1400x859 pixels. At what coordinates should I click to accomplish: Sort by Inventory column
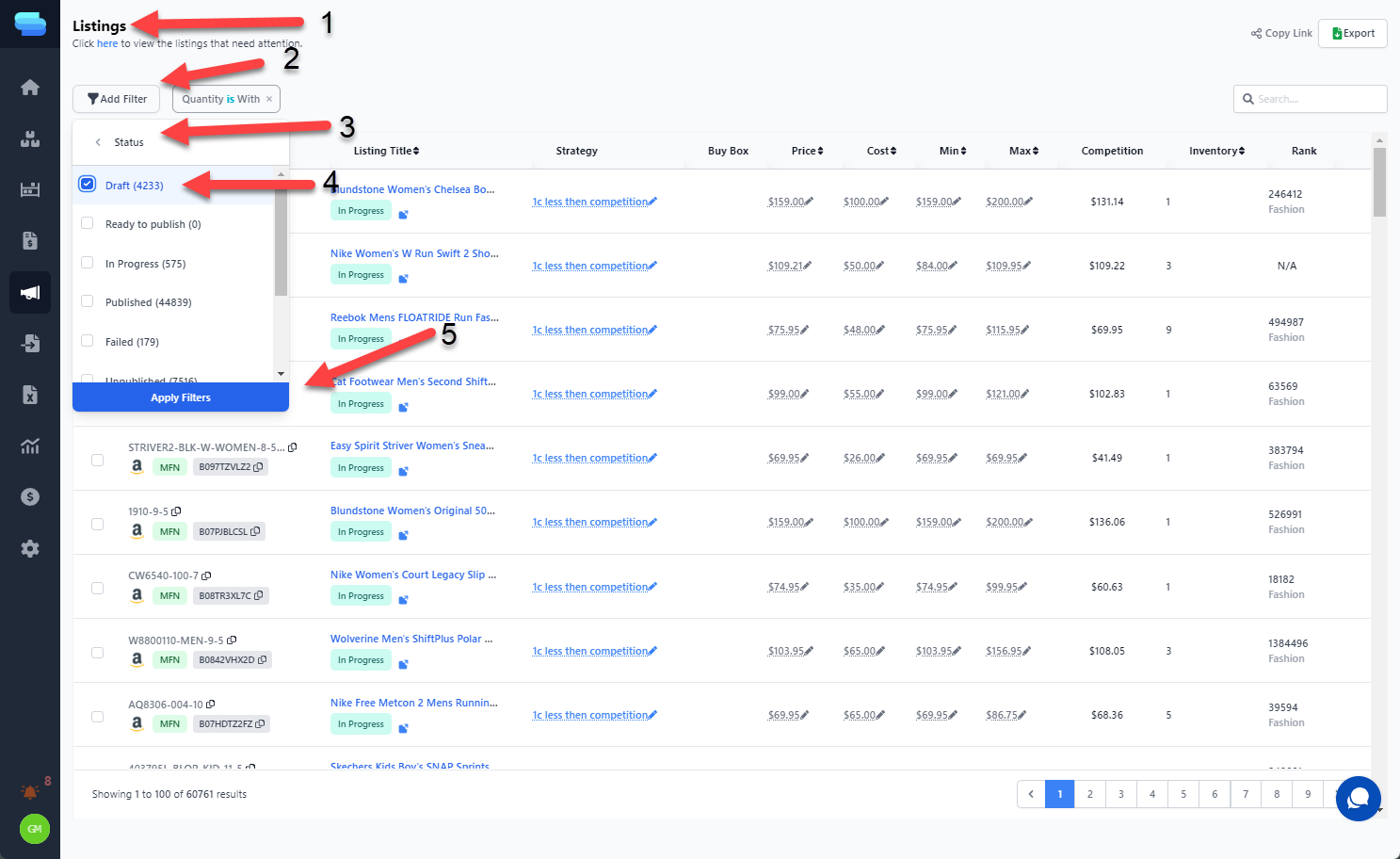[1217, 151]
